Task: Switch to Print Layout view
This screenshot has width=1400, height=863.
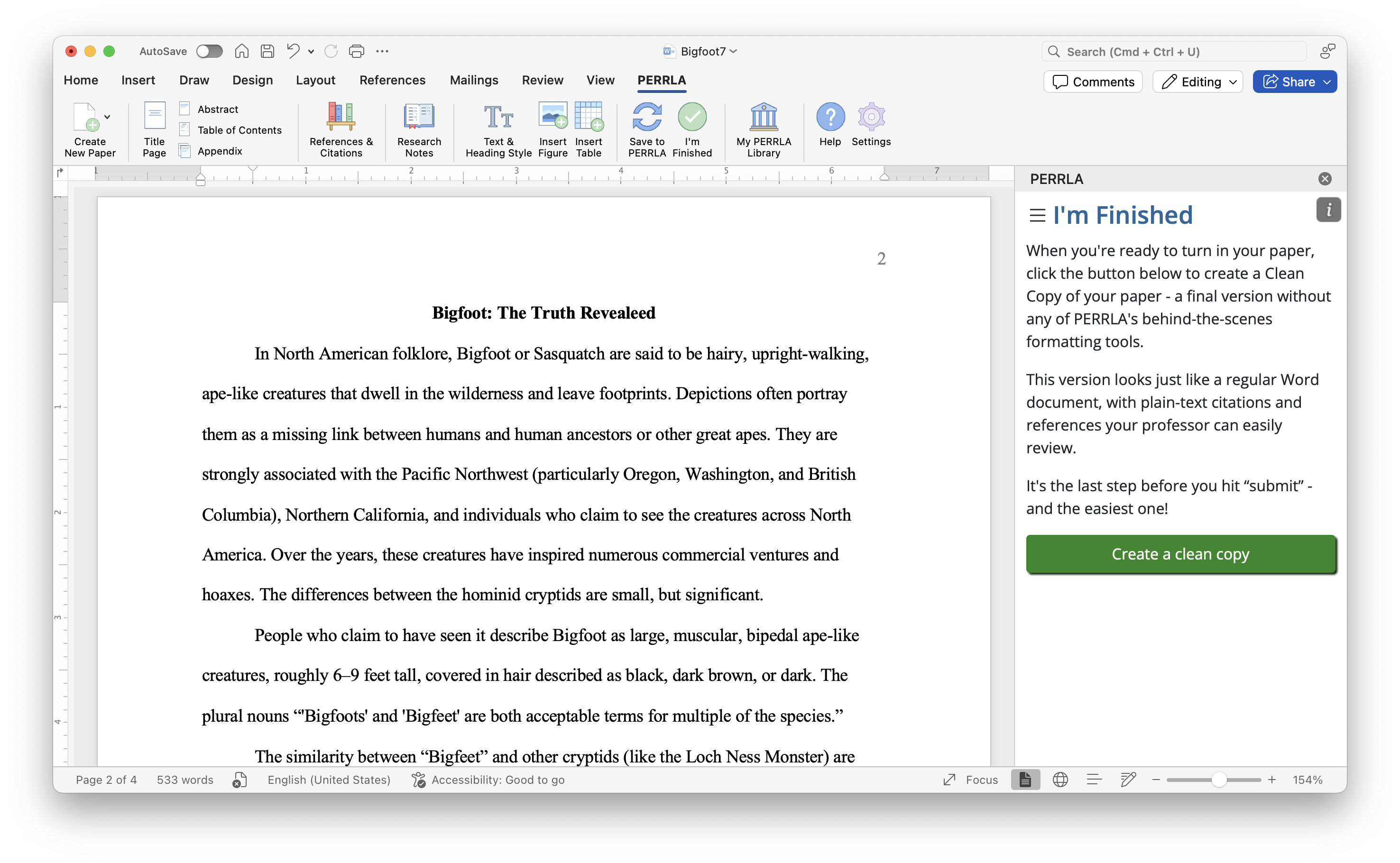Action: 1025,780
